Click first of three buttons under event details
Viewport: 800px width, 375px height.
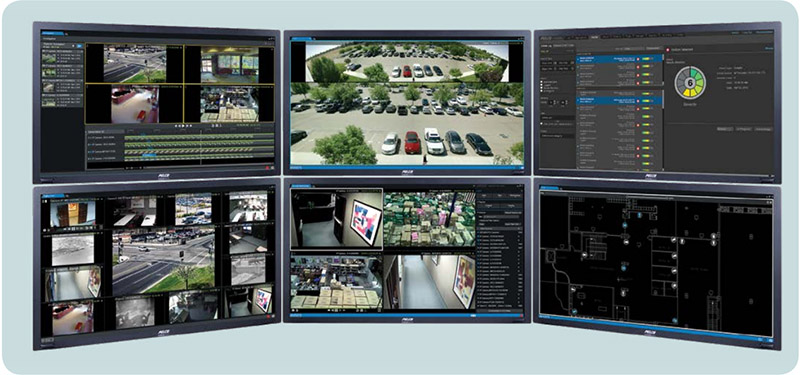[725, 129]
